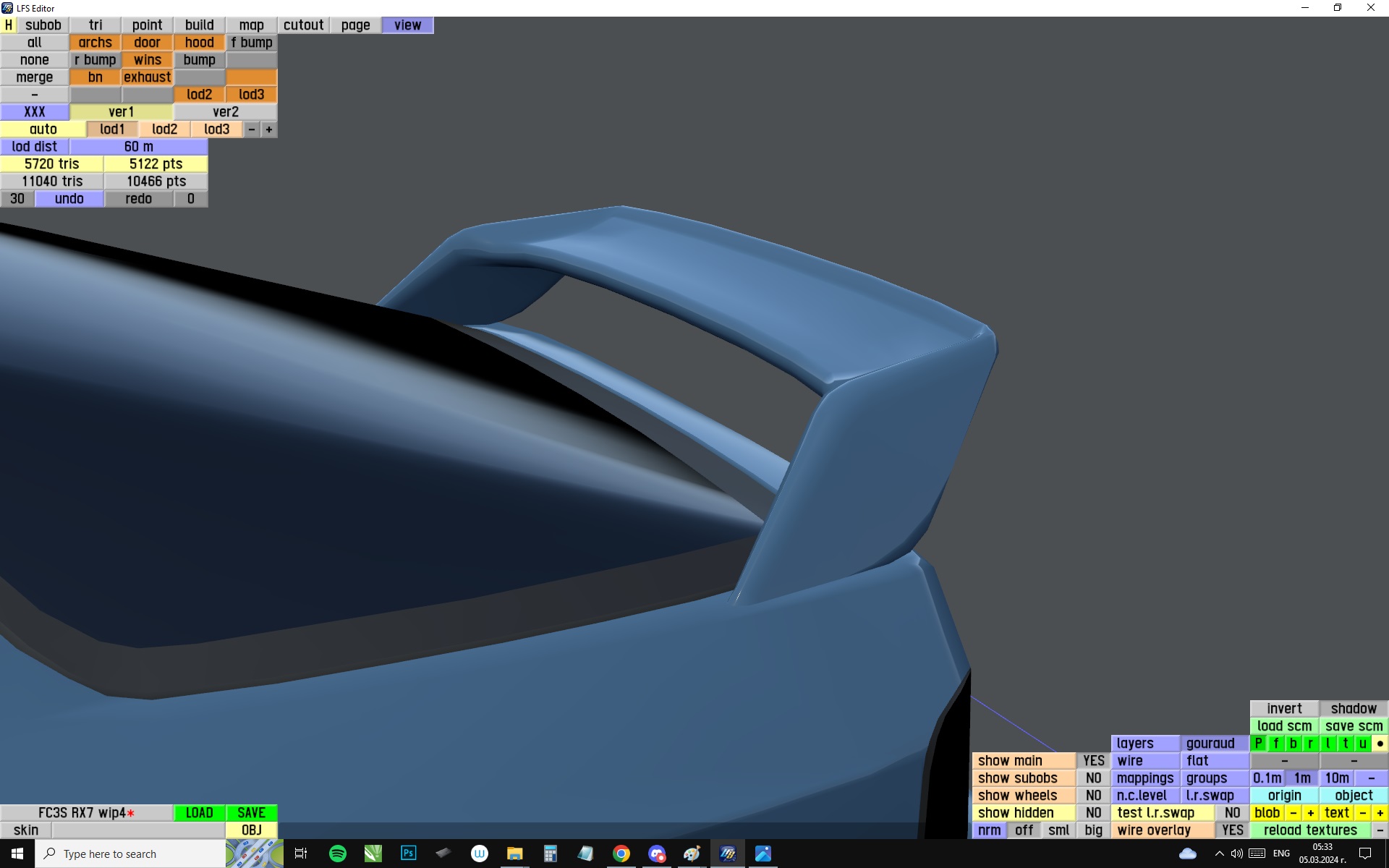Switch to the map tab
The image size is (1389, 868).
(x=251, y=25)
